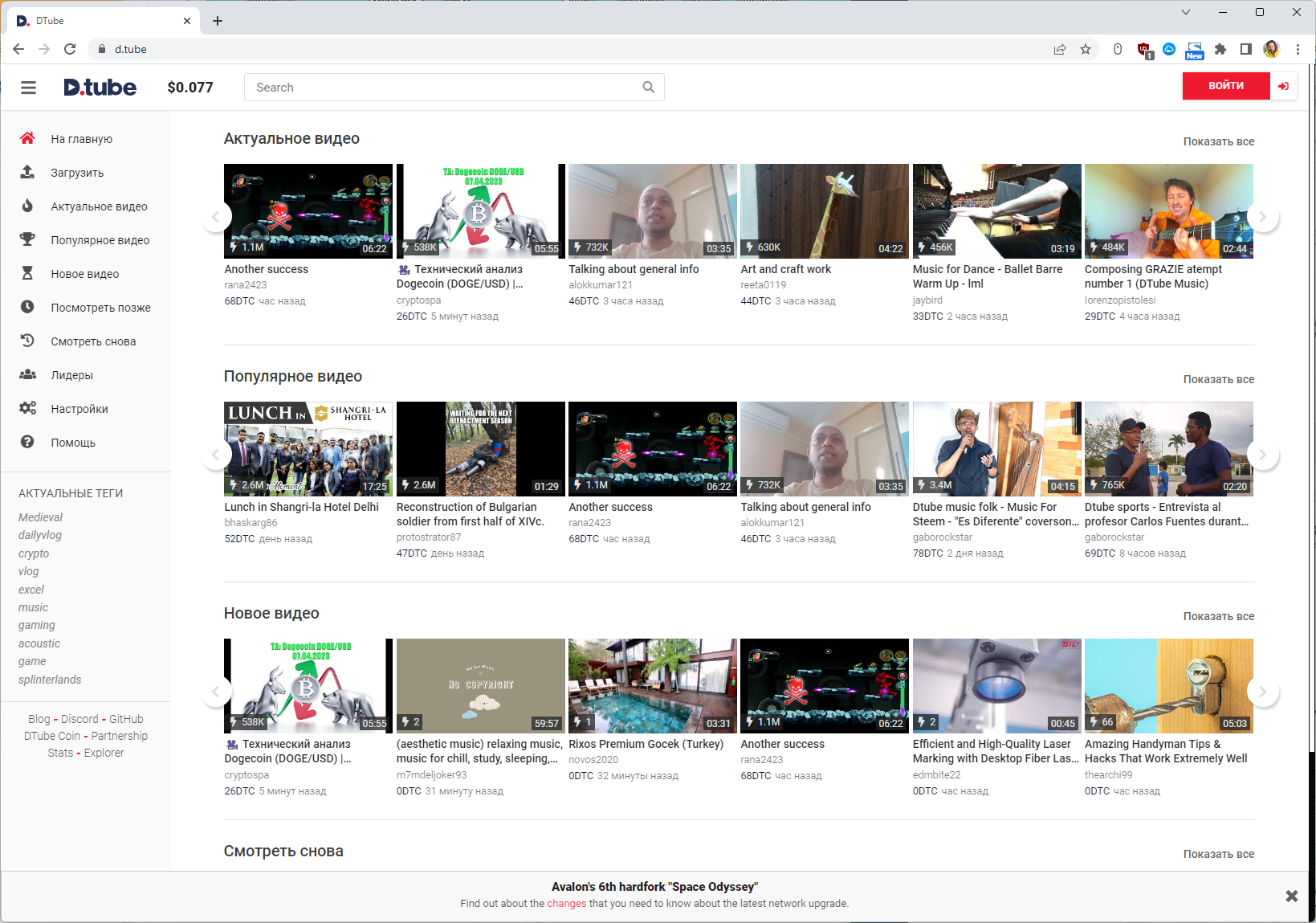Image resolution: width=1316 pixels, height=923 pixels.
Task: Open Art and craft work video thumbnail
Action: (x=824, y=211)
